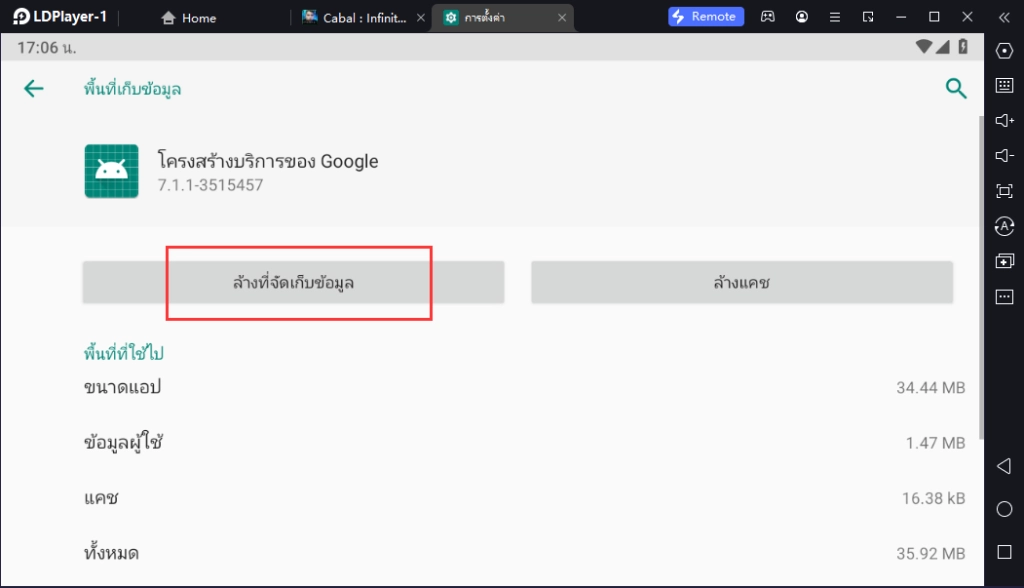This screenshot has width=1024, height=588.
Task: Click the cellular signal status icon
Action: coord(942,46)
